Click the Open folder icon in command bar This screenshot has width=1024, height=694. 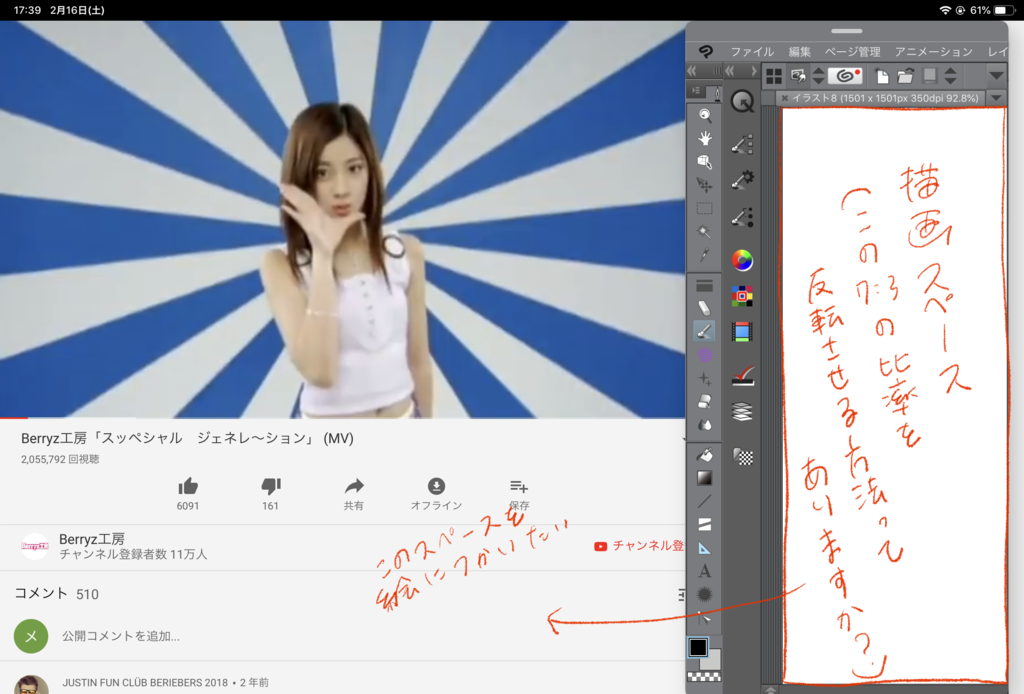905,76
